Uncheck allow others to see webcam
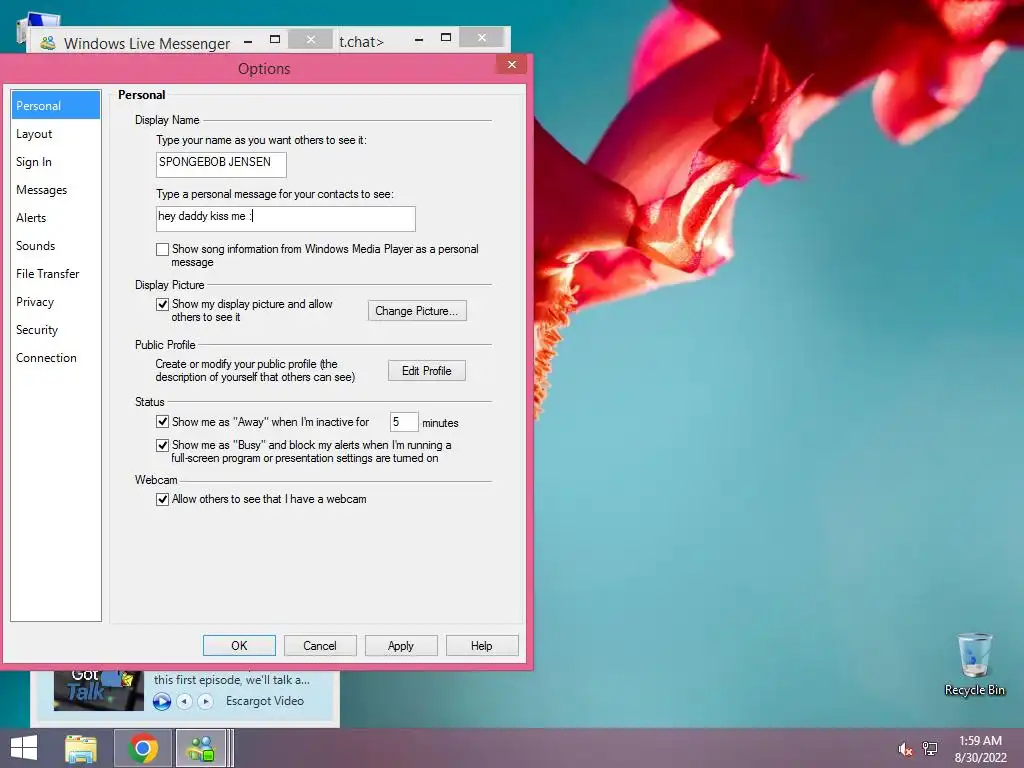The height and width of the screenshot is (768, 1024). tap(163, 500)
